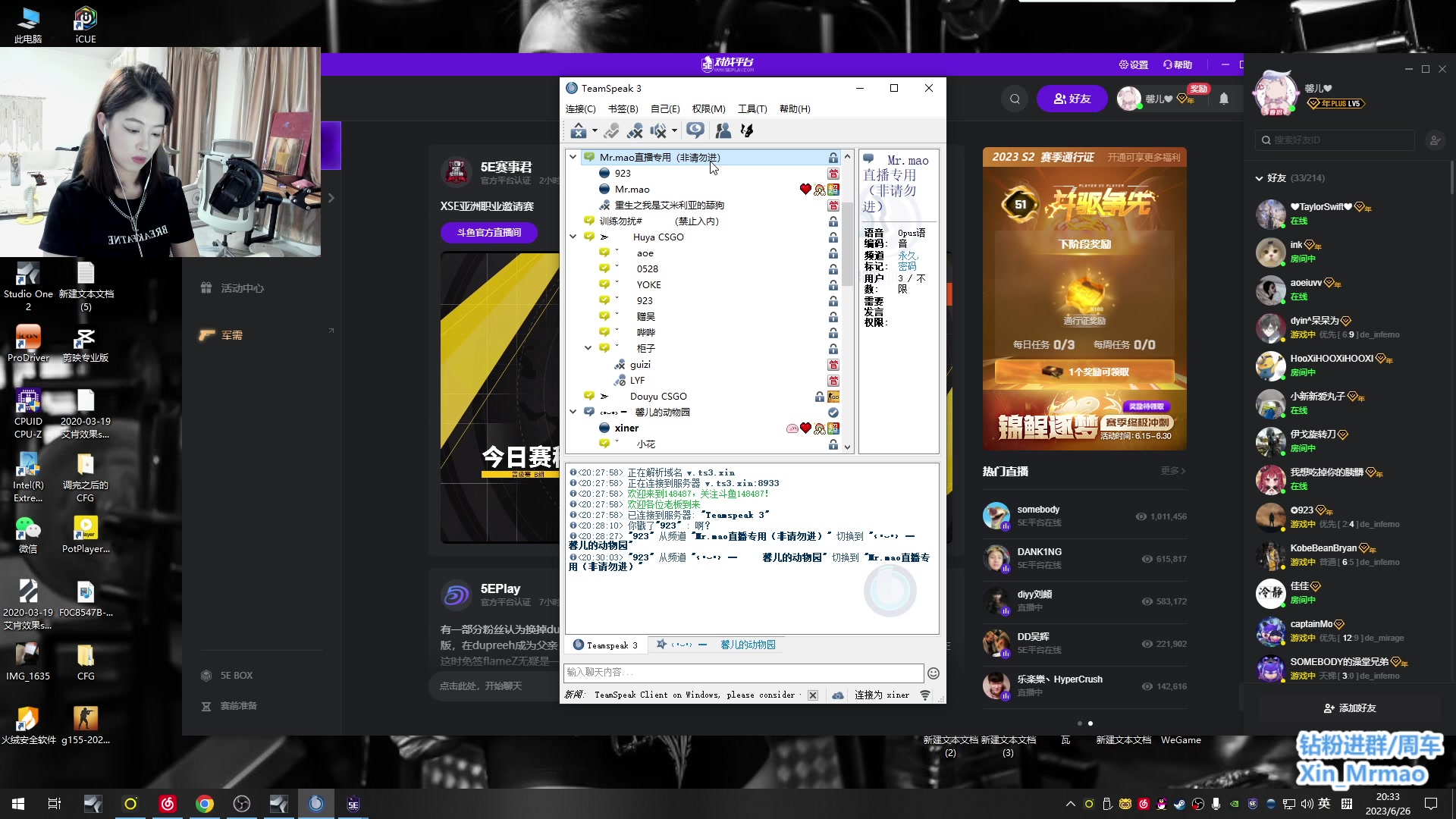The height and width of the screenshot is (819, 1456).
Task: Switch to the Teamspeak 3 server chat tab
Action: coord(606,645)
